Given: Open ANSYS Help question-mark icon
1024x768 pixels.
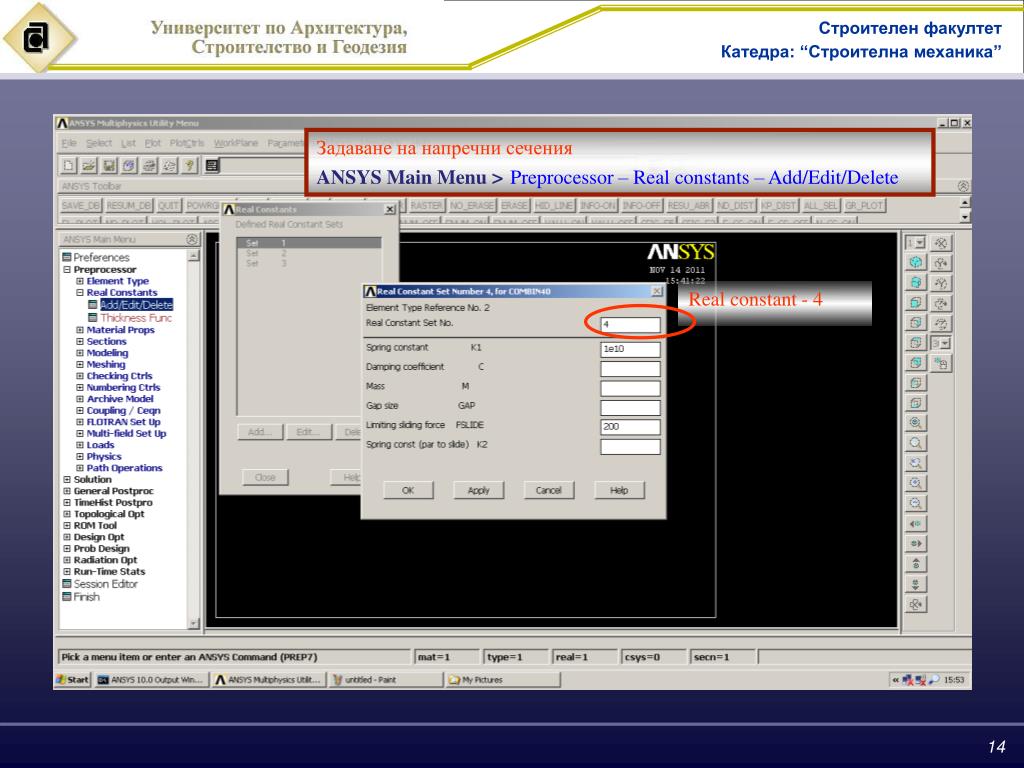Looking at the screenshot, I should (x=190, y=166).
